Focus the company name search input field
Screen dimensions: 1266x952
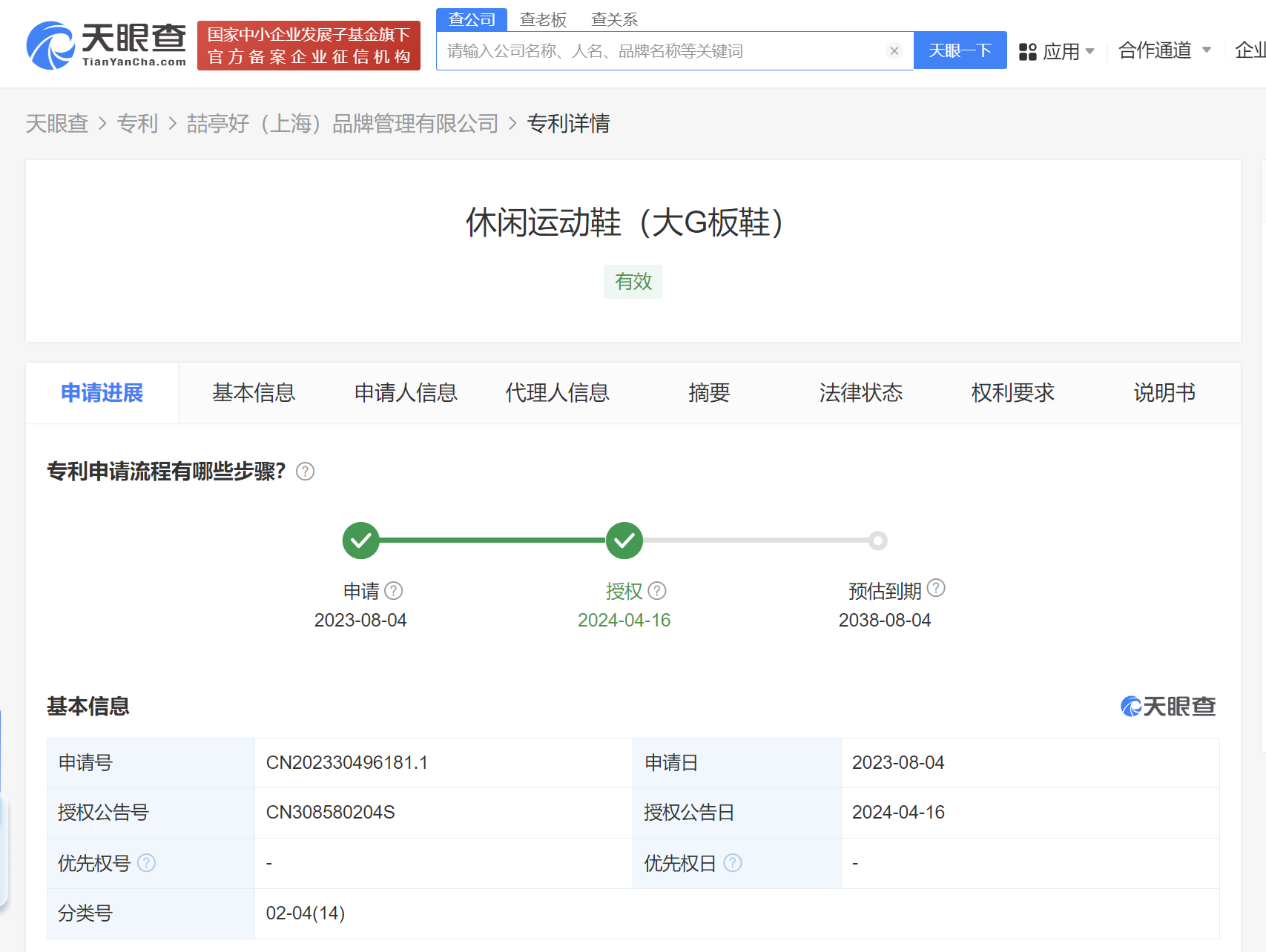[x=660, y=51]
